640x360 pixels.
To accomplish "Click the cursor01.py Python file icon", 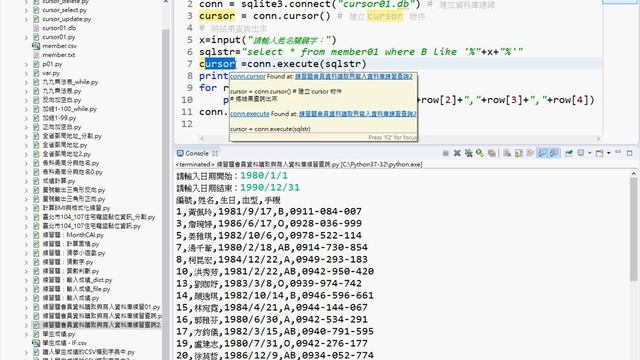I will [x=36, y=37].
